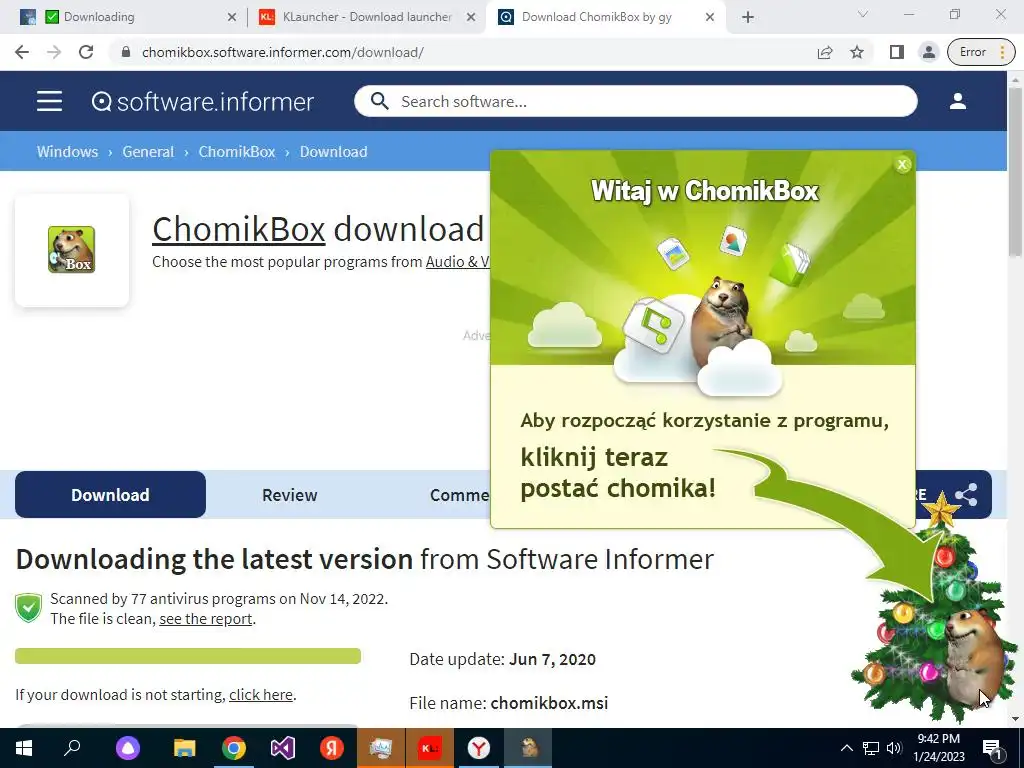This screenshot has height=768, width=1024.
Task: Close the Witaj w ChomikBox popup
Action: (903, 165)
